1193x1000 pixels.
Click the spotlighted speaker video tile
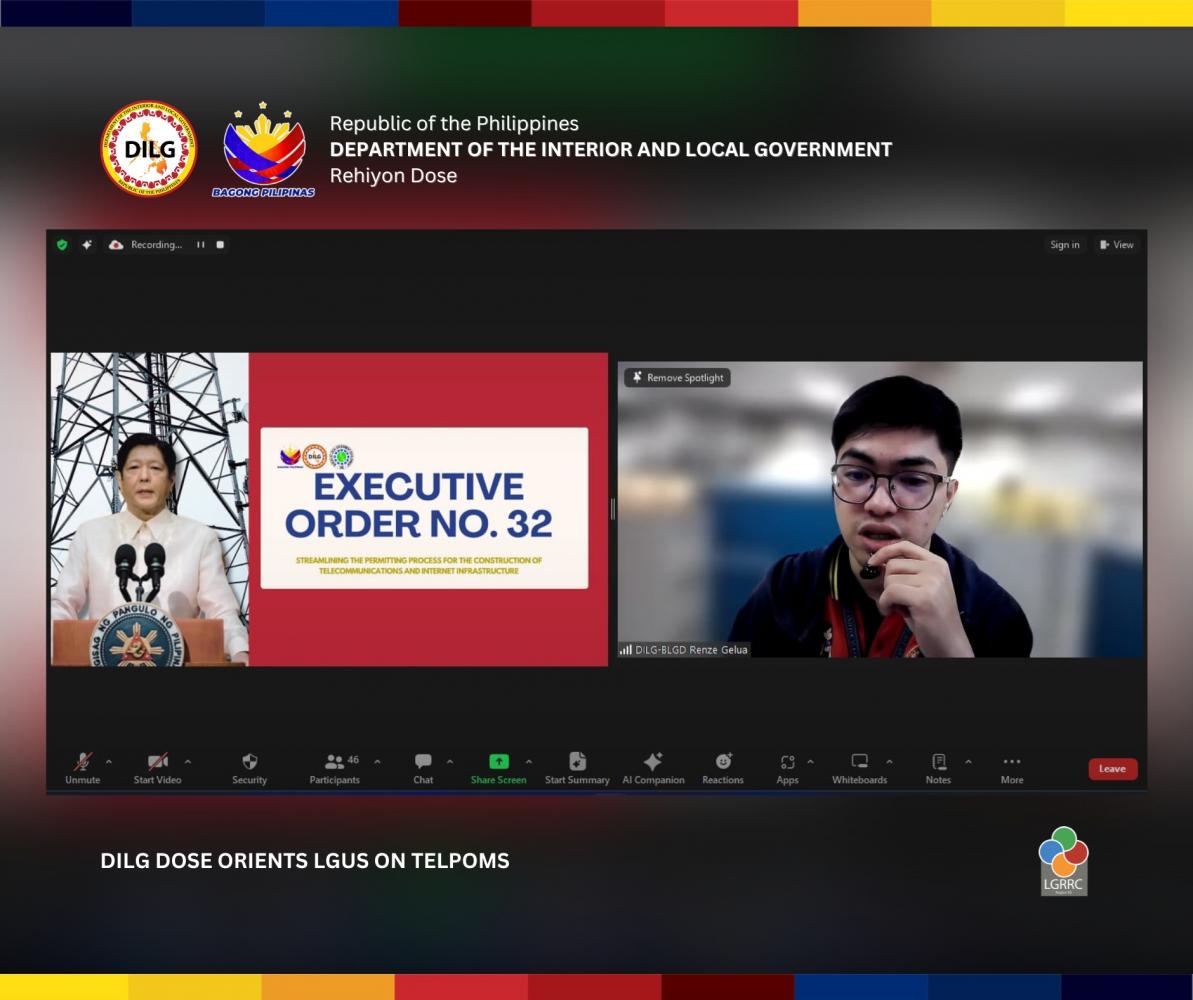tap(880, 509)
